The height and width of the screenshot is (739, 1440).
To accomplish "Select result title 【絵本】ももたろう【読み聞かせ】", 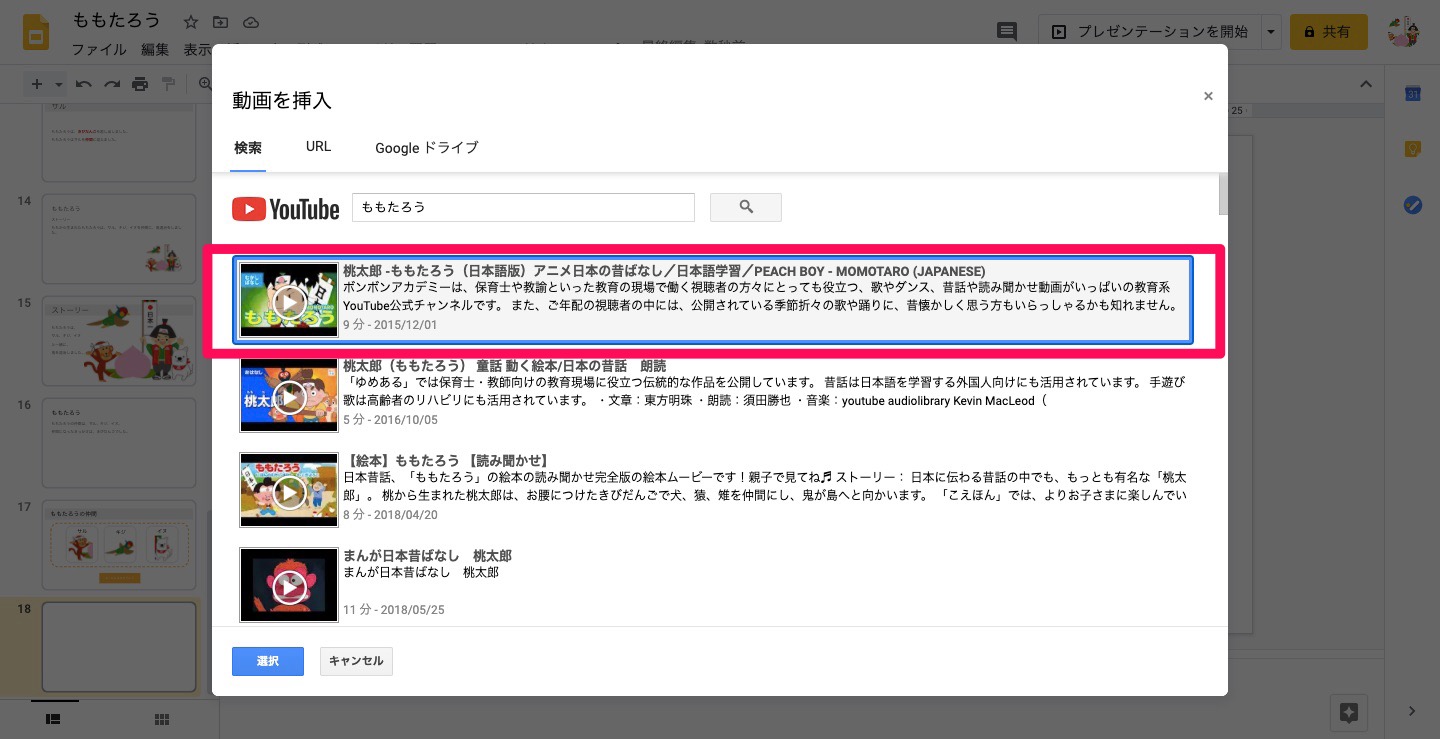I will (446, 460).
